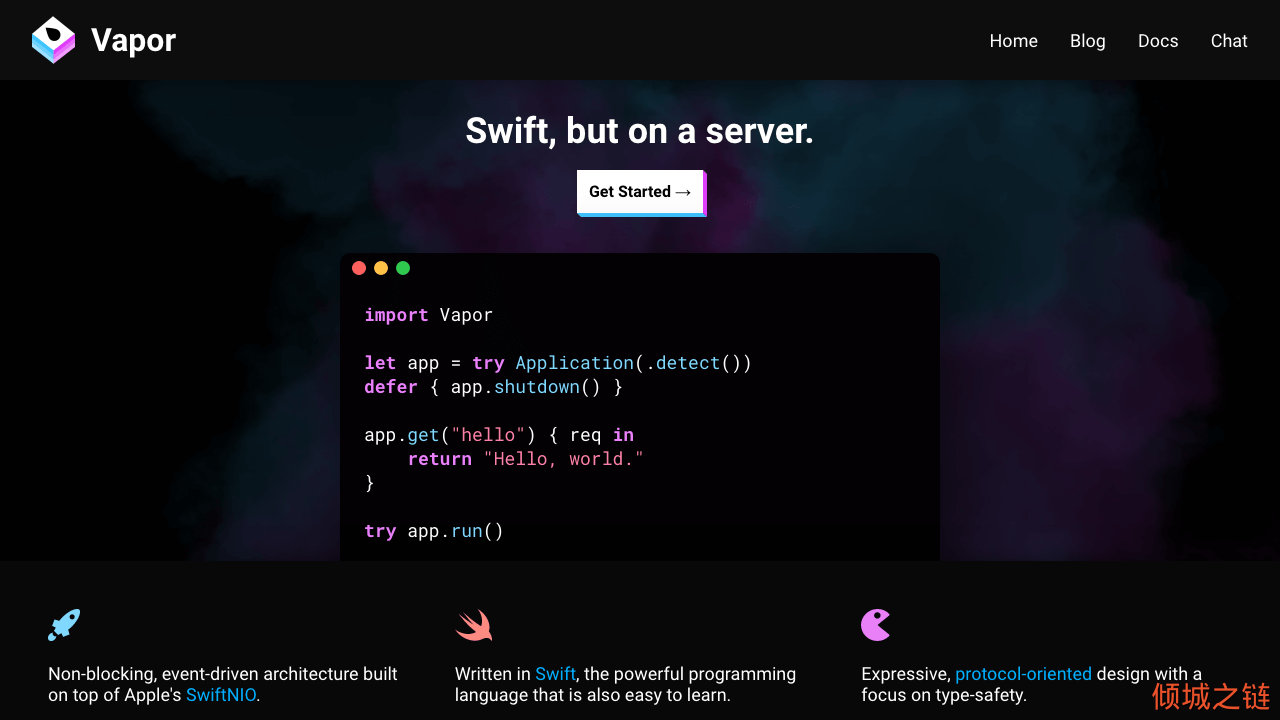This screenshot has width=1280, height=720.
Task: Open the Home nav link
Action: tap(1013, 41)
